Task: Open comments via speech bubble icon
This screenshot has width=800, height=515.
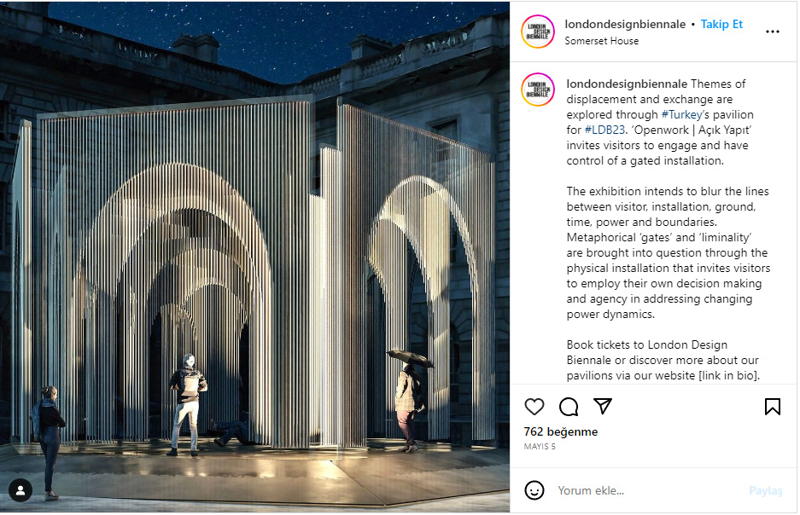Action: pyautogui.click(x=568, y=406)
